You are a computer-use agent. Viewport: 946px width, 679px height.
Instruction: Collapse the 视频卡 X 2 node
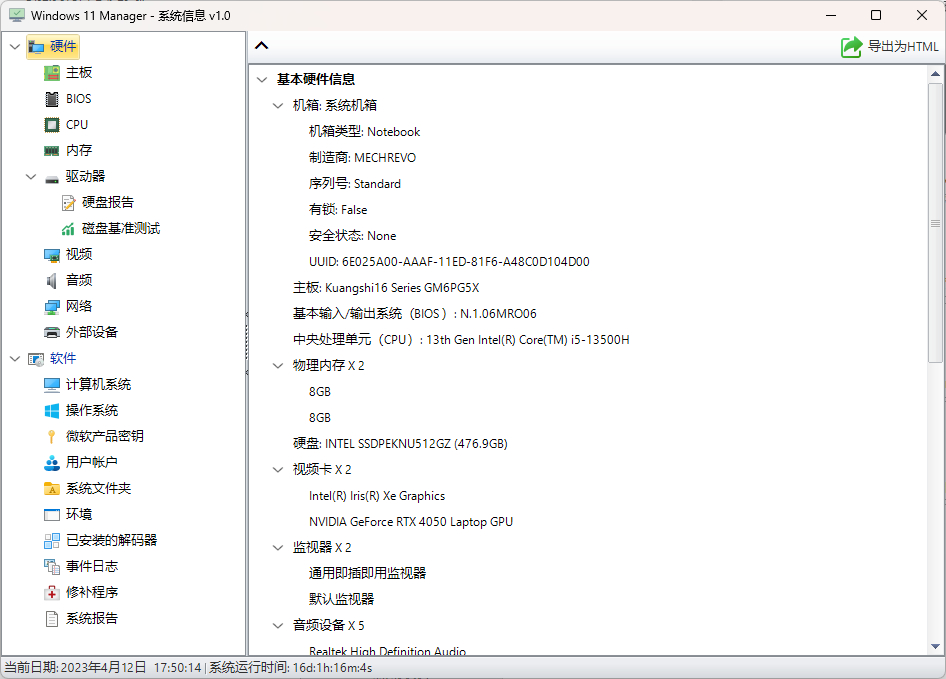[x=278, y=470]
